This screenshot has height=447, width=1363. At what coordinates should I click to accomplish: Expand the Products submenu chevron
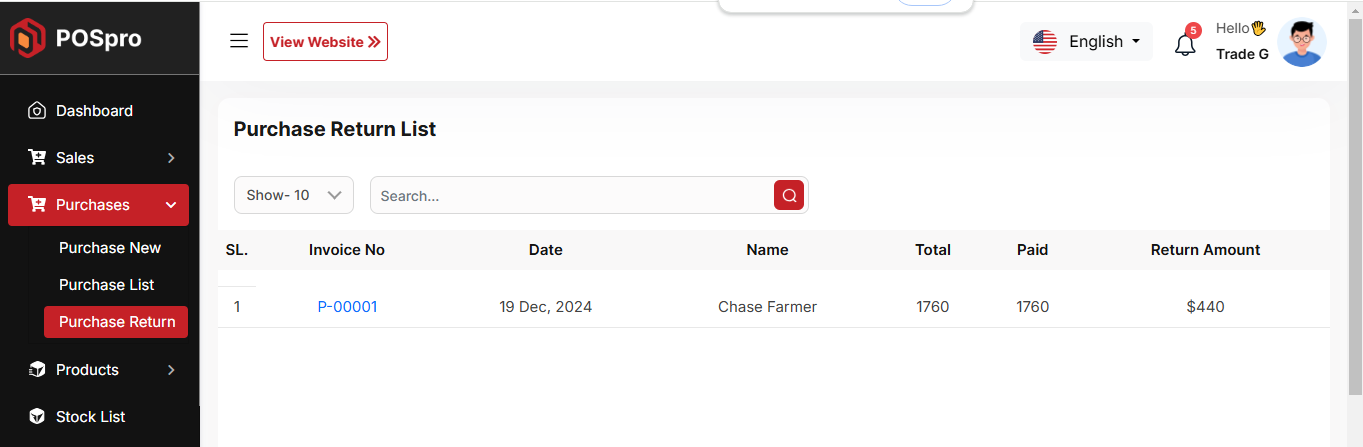(x=171, y=370)
